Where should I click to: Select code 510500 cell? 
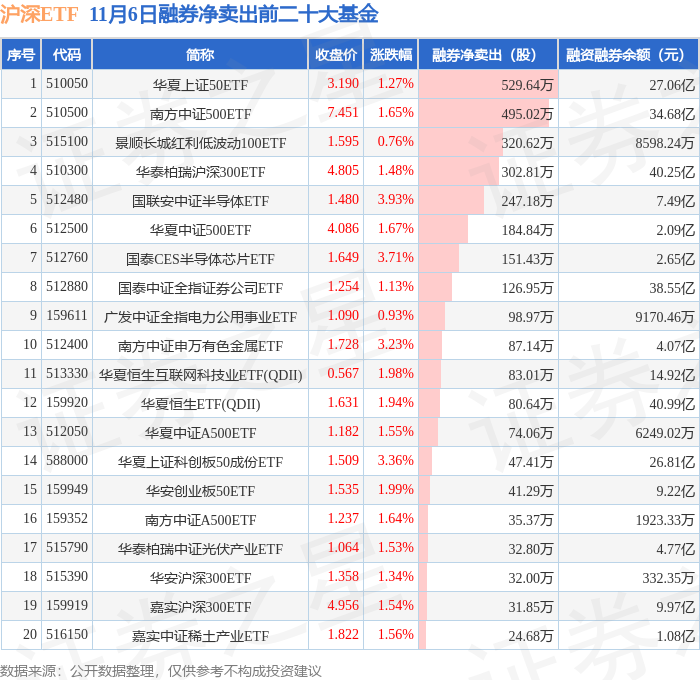click(67, 113)
